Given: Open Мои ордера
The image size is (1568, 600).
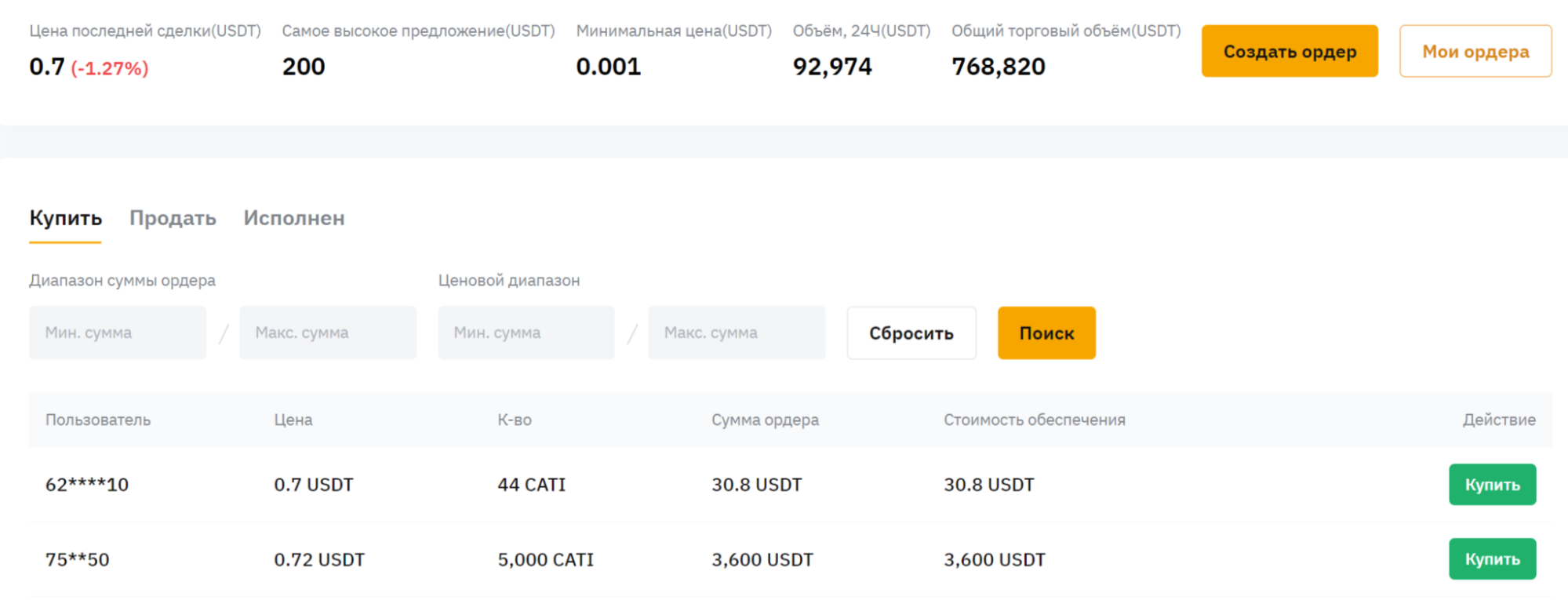Looking at the screenshot, I should pyautogui.click(x=1475, y=51).
